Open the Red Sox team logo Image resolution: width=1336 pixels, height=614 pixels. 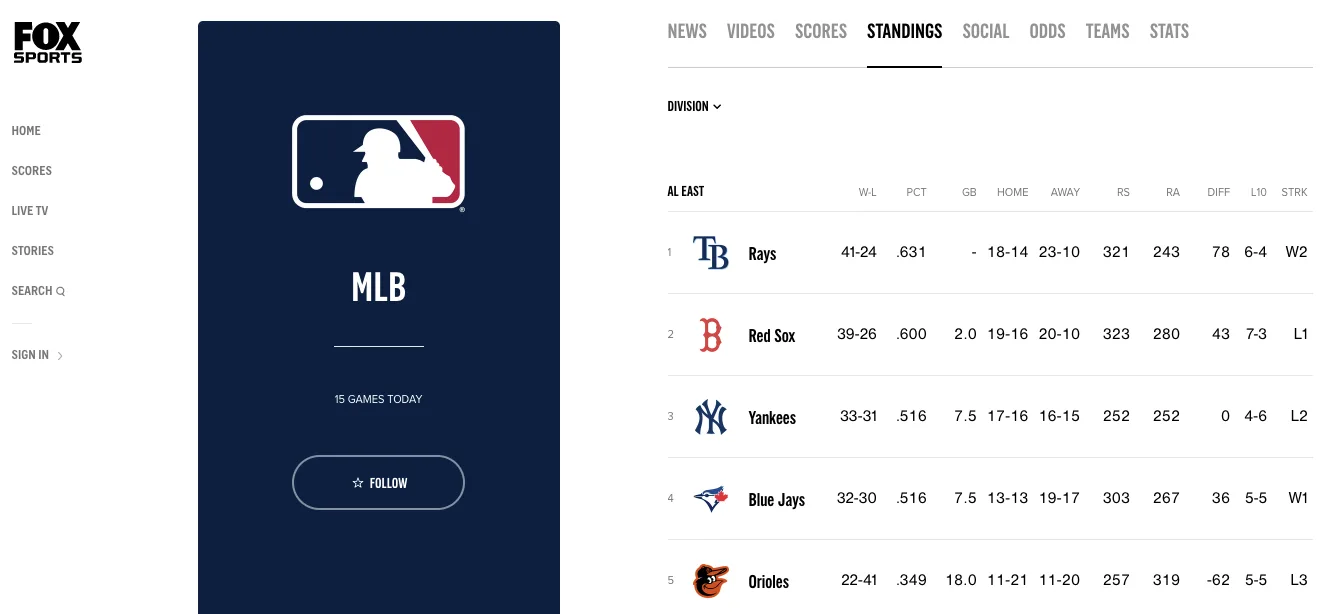[710, 335]
